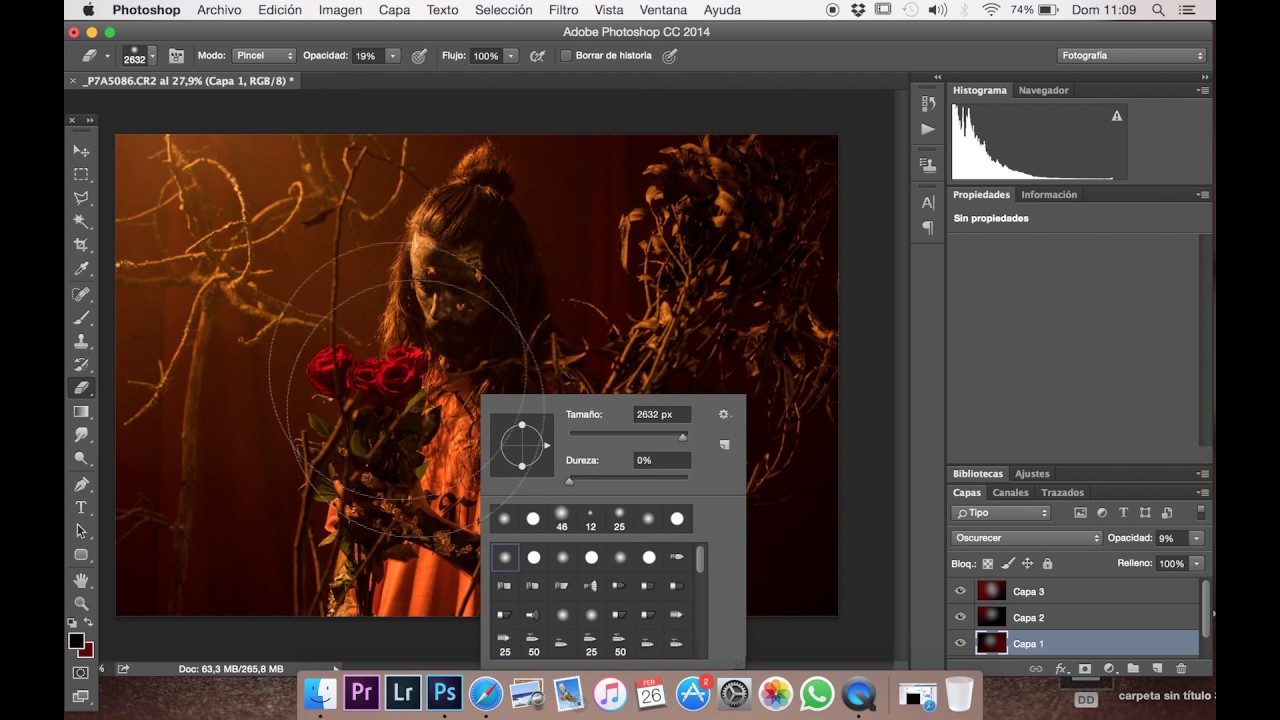The width and height of the screenshot is (1280, 720).
Task: Open brush preset settings gear
Action: click(724, 414)
